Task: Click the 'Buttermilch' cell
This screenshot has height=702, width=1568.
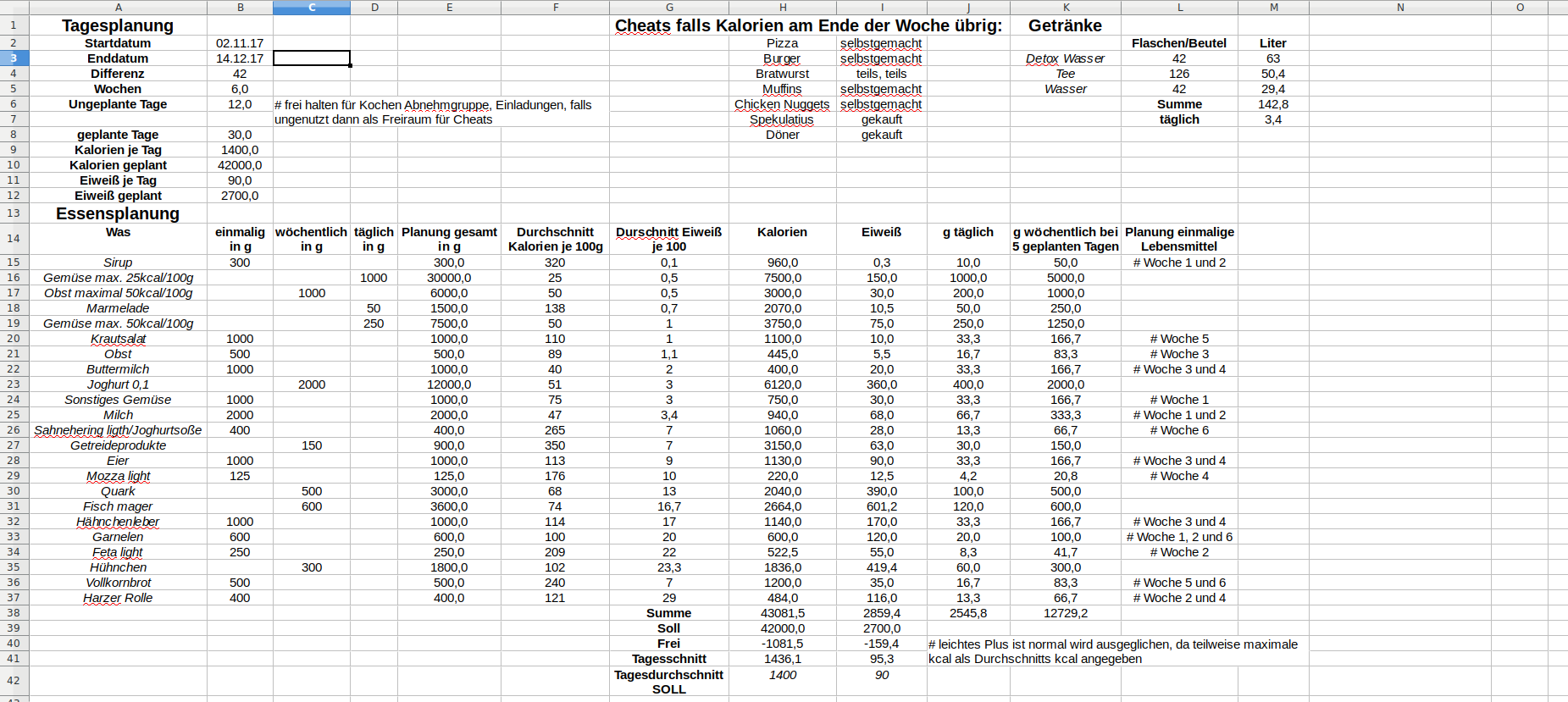Action: click(x=118, y=369)
